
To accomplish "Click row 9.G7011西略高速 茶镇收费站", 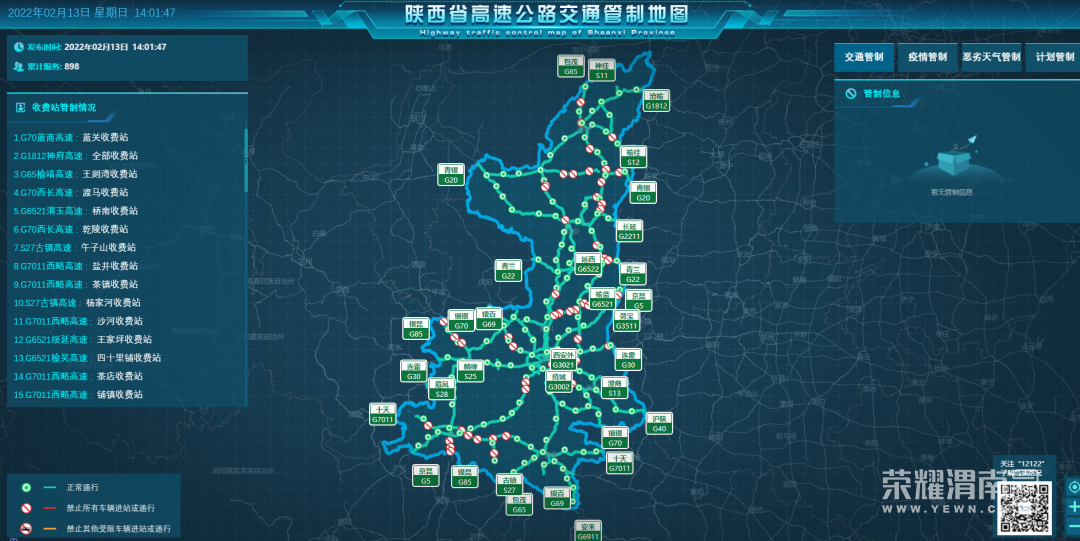I will coord(76,285).
